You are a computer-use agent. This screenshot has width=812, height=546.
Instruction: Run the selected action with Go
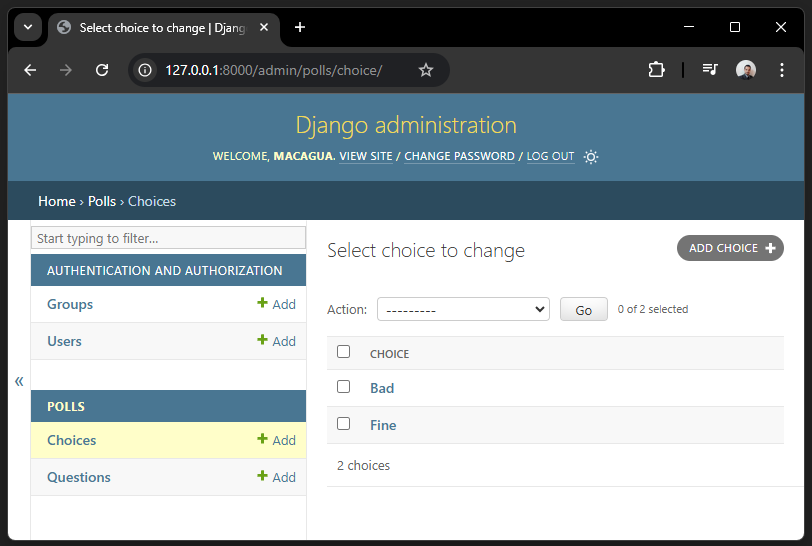(584, 309)
